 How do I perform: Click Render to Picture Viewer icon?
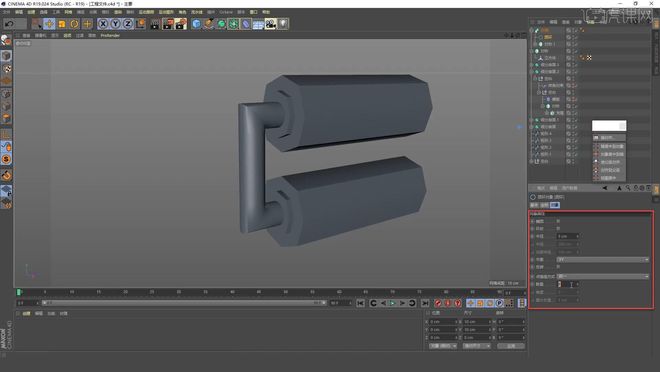point(168,24)
